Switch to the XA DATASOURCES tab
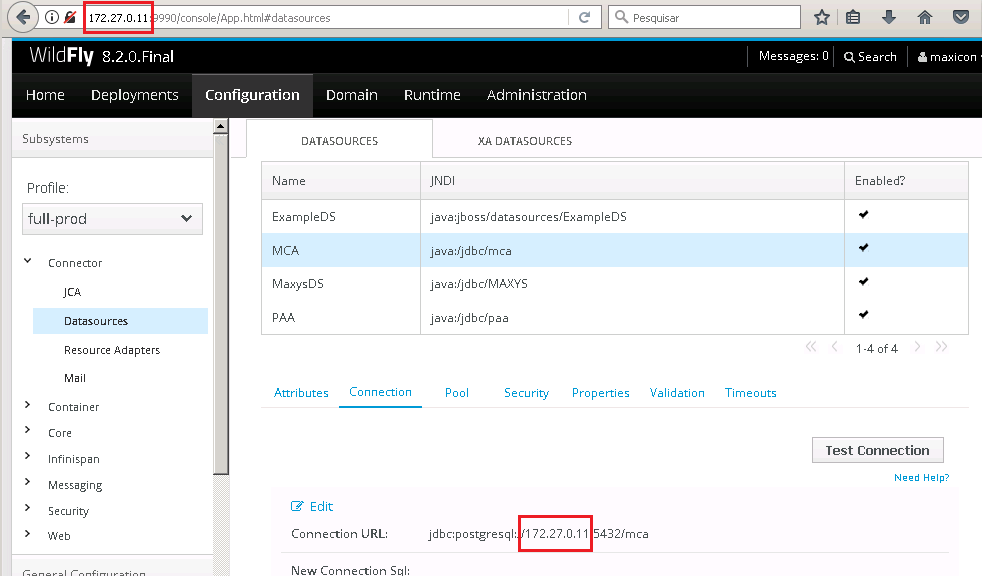982x576 pixels. click(525, 141)
